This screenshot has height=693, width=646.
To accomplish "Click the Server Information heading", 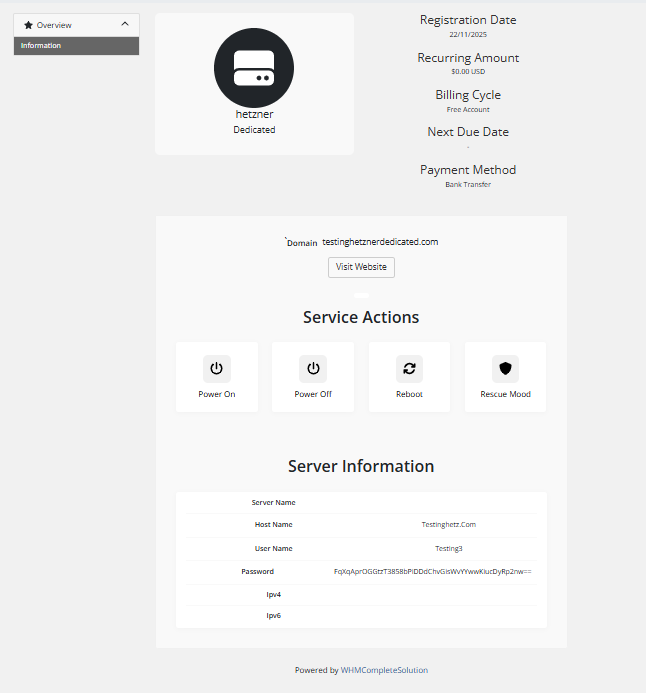I will [x=361, y=466].
